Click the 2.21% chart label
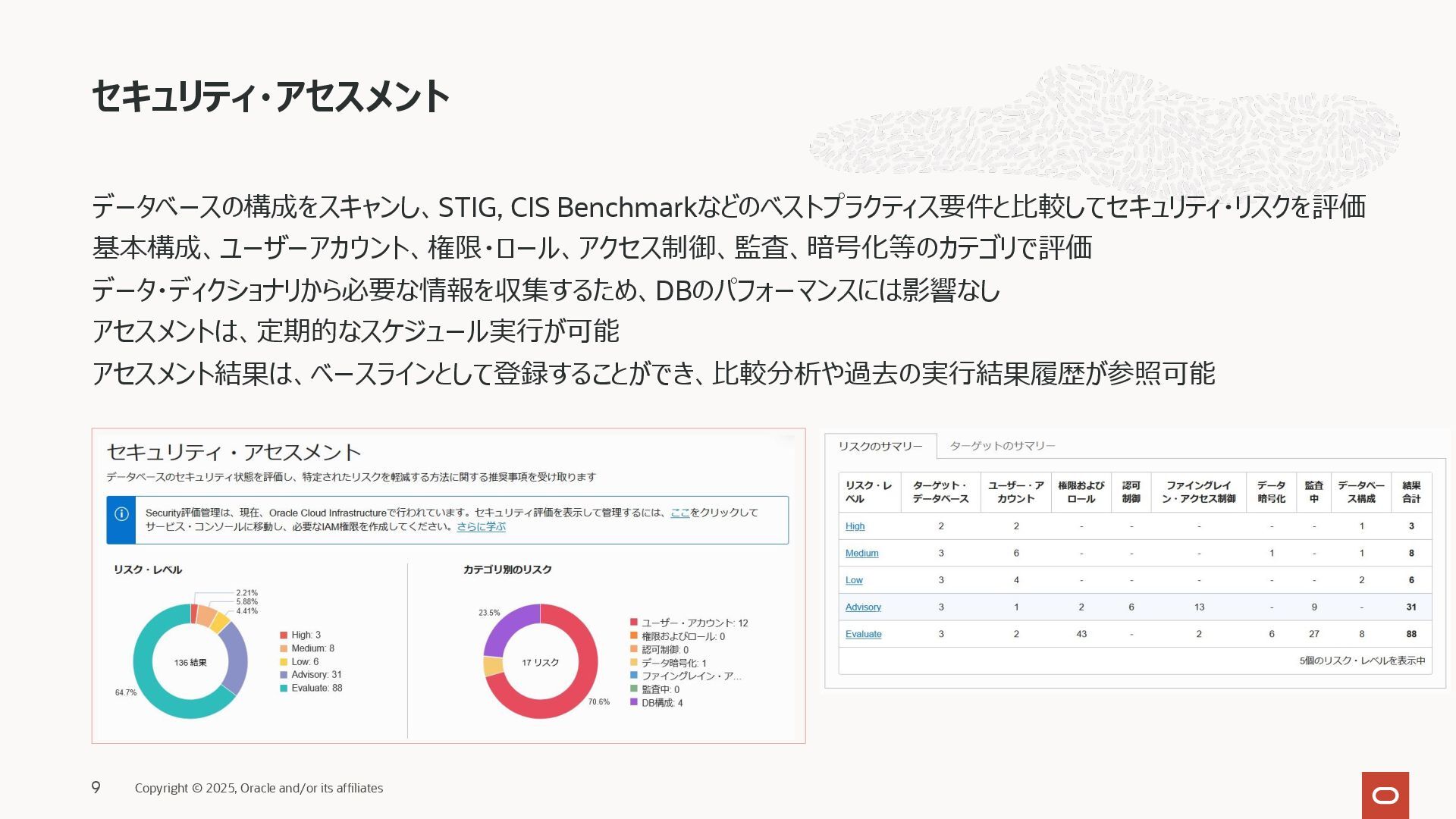1456x819 pixels. click(246, 593)
